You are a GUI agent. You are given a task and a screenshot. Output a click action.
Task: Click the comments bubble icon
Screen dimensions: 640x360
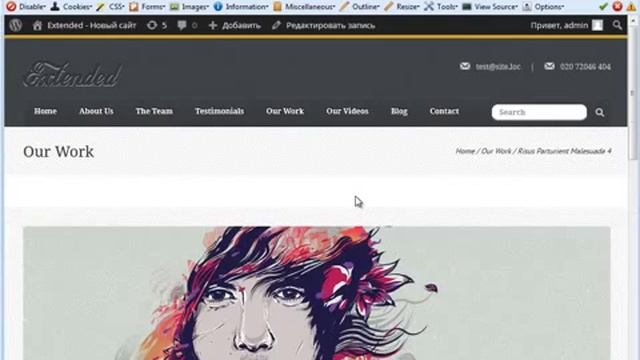(182, 25)
